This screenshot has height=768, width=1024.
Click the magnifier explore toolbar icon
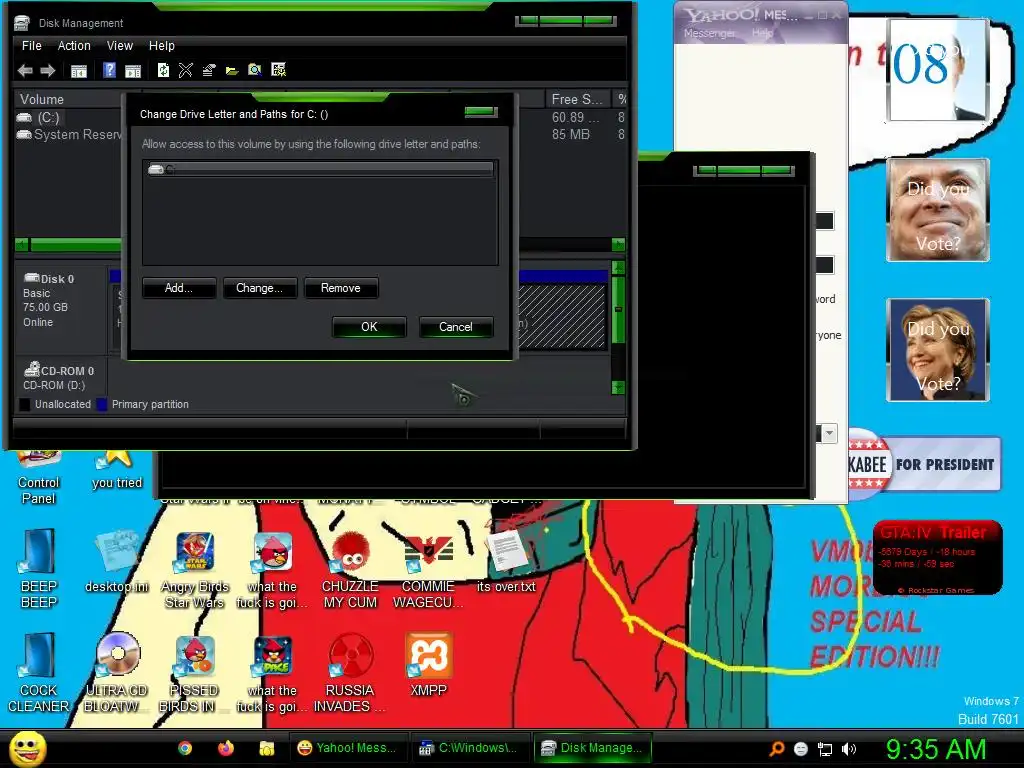click(255, 70)
